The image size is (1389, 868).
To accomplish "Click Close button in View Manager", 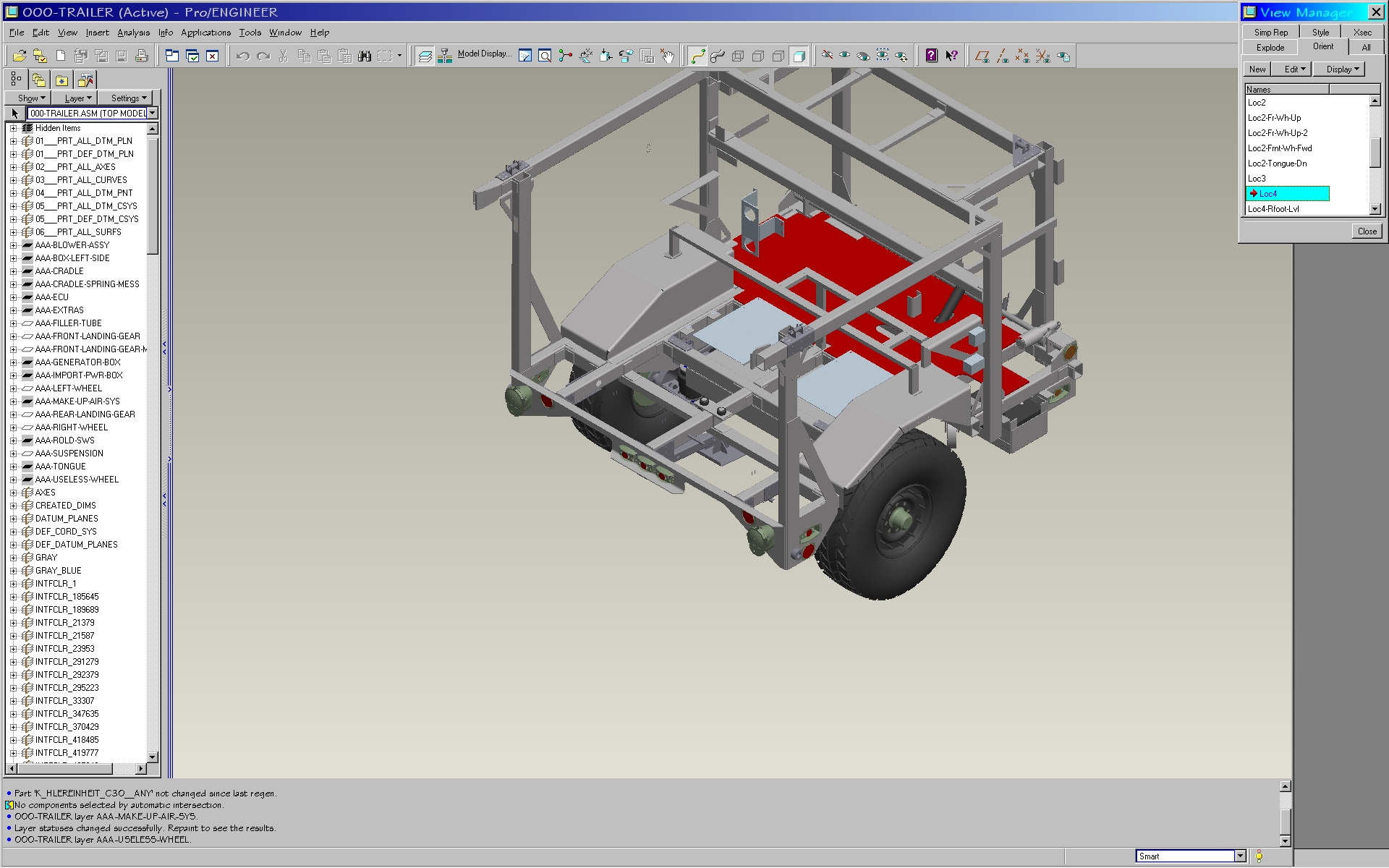I will 1367,231.
